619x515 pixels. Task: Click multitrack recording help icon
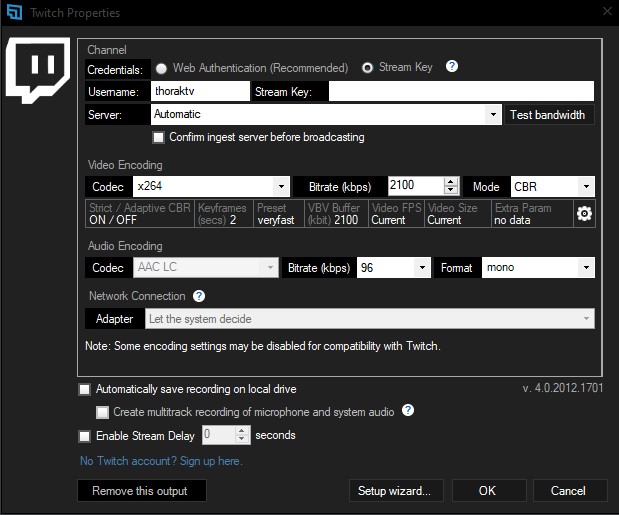(408, 411)
